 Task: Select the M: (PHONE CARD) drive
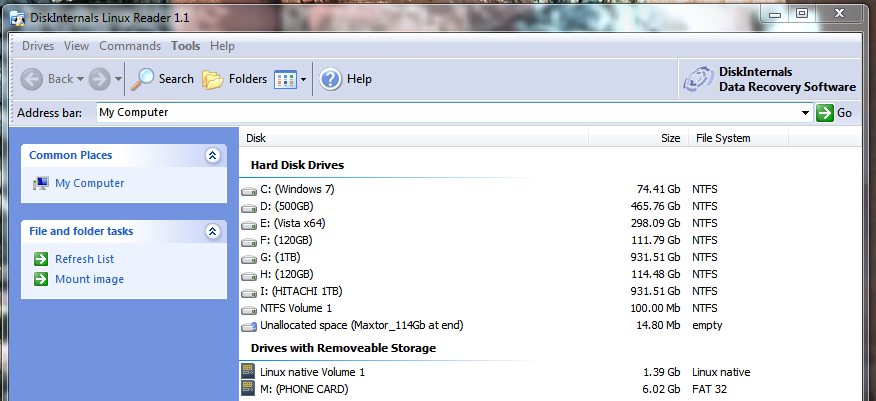[x=304, y=389]
